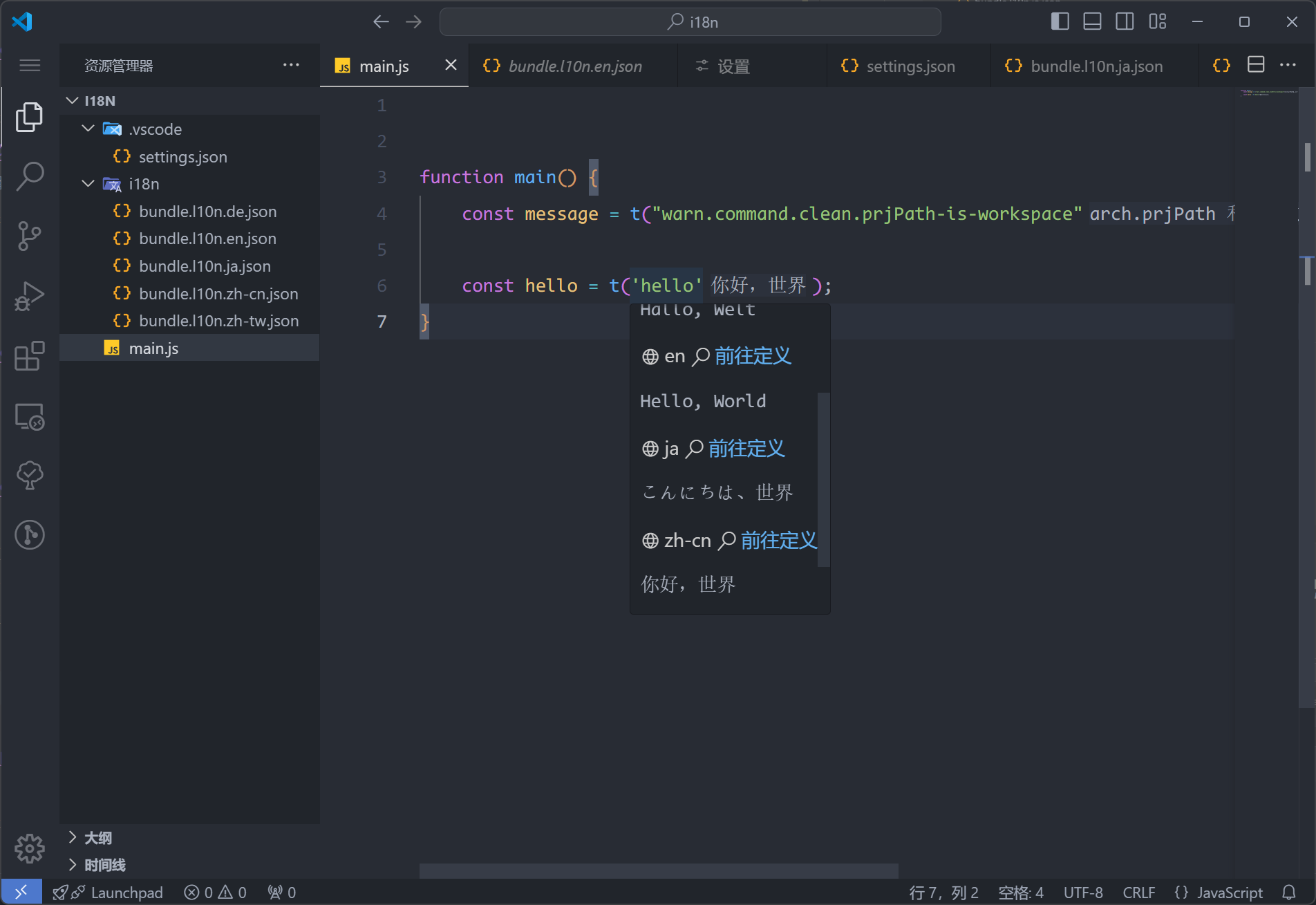Click the VS Code logo icon
This screenshot has width=1316, height=905.
tap(22, 21)
